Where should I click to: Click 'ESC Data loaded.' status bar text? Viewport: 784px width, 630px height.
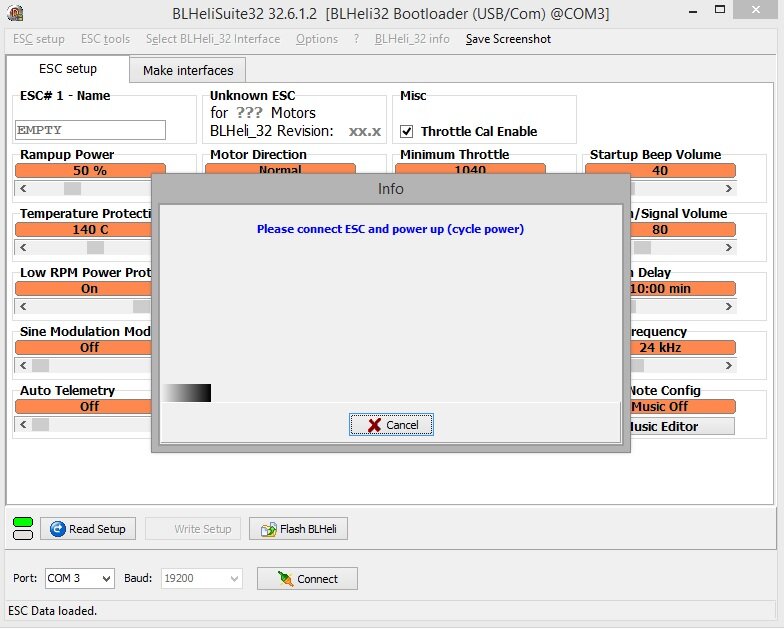(52, 611)
